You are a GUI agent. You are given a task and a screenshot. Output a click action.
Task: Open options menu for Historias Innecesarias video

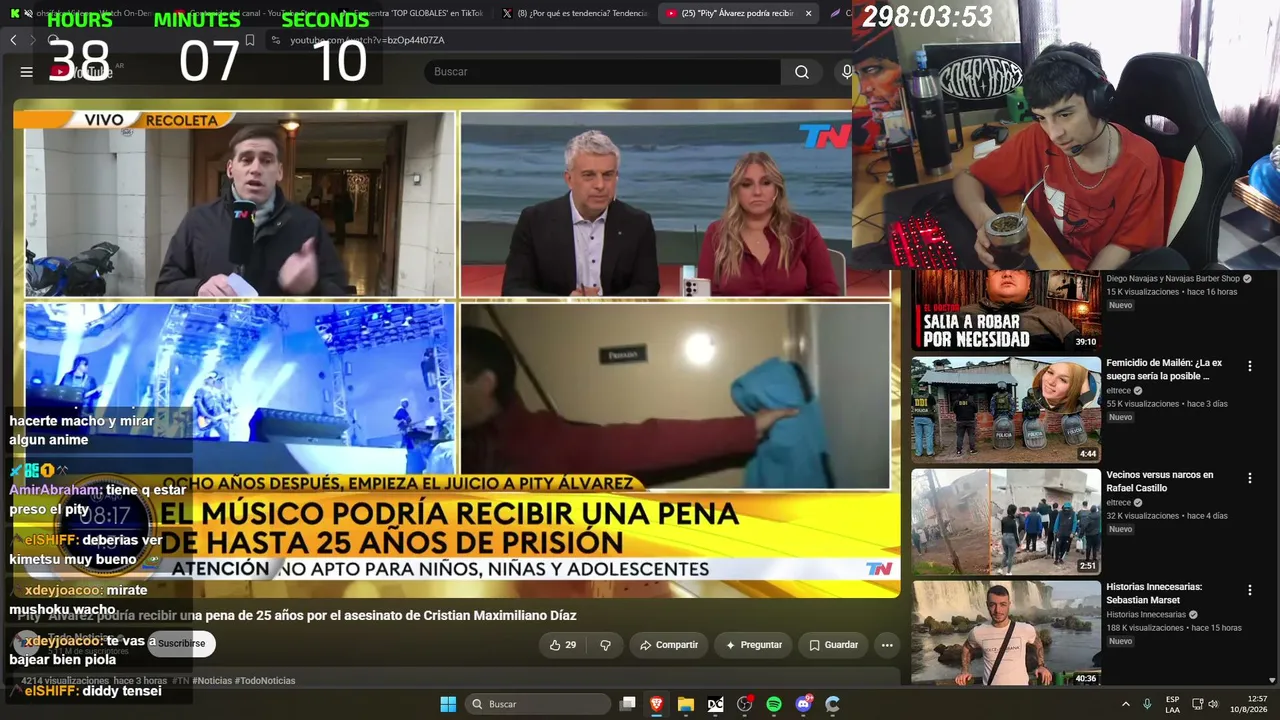click(x=1249, y=591)
